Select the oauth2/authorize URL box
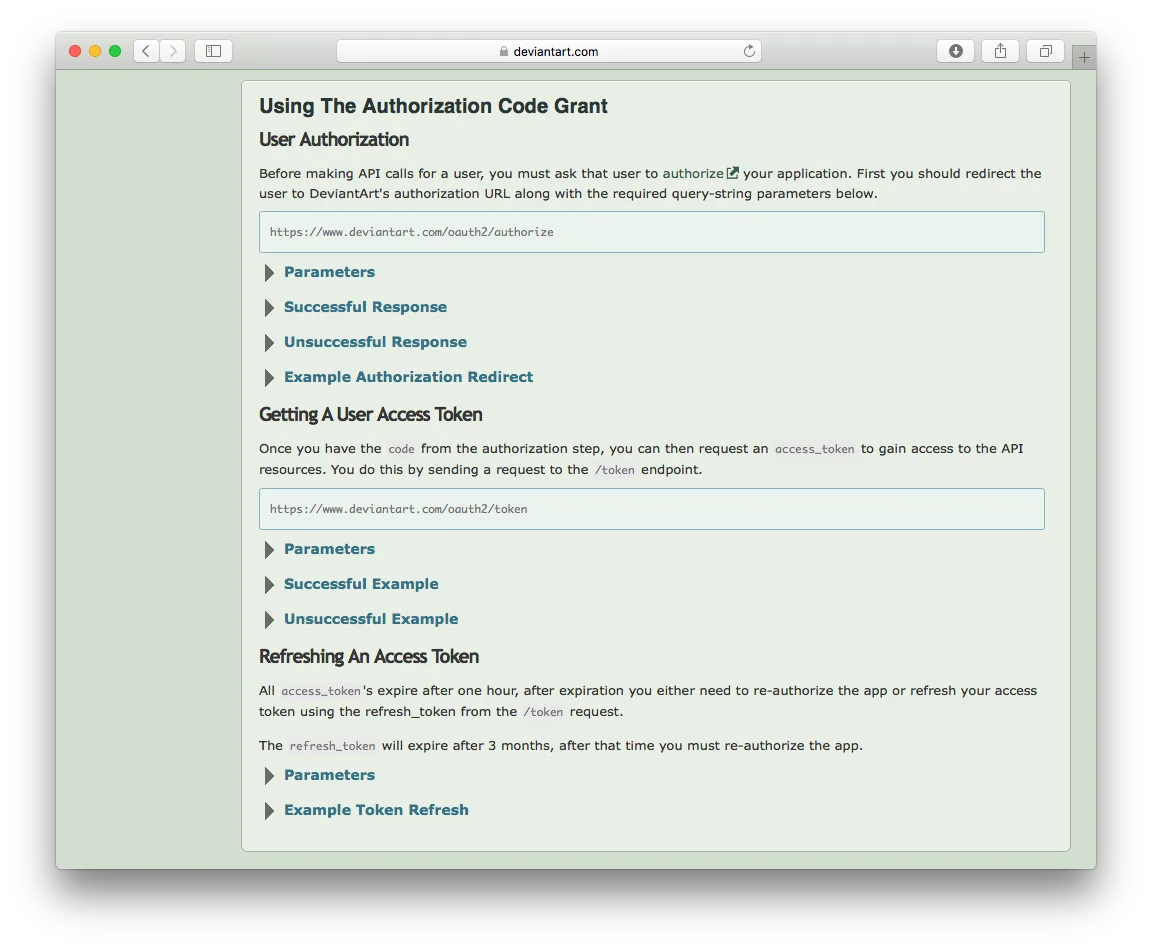 (x=652, y=232)
